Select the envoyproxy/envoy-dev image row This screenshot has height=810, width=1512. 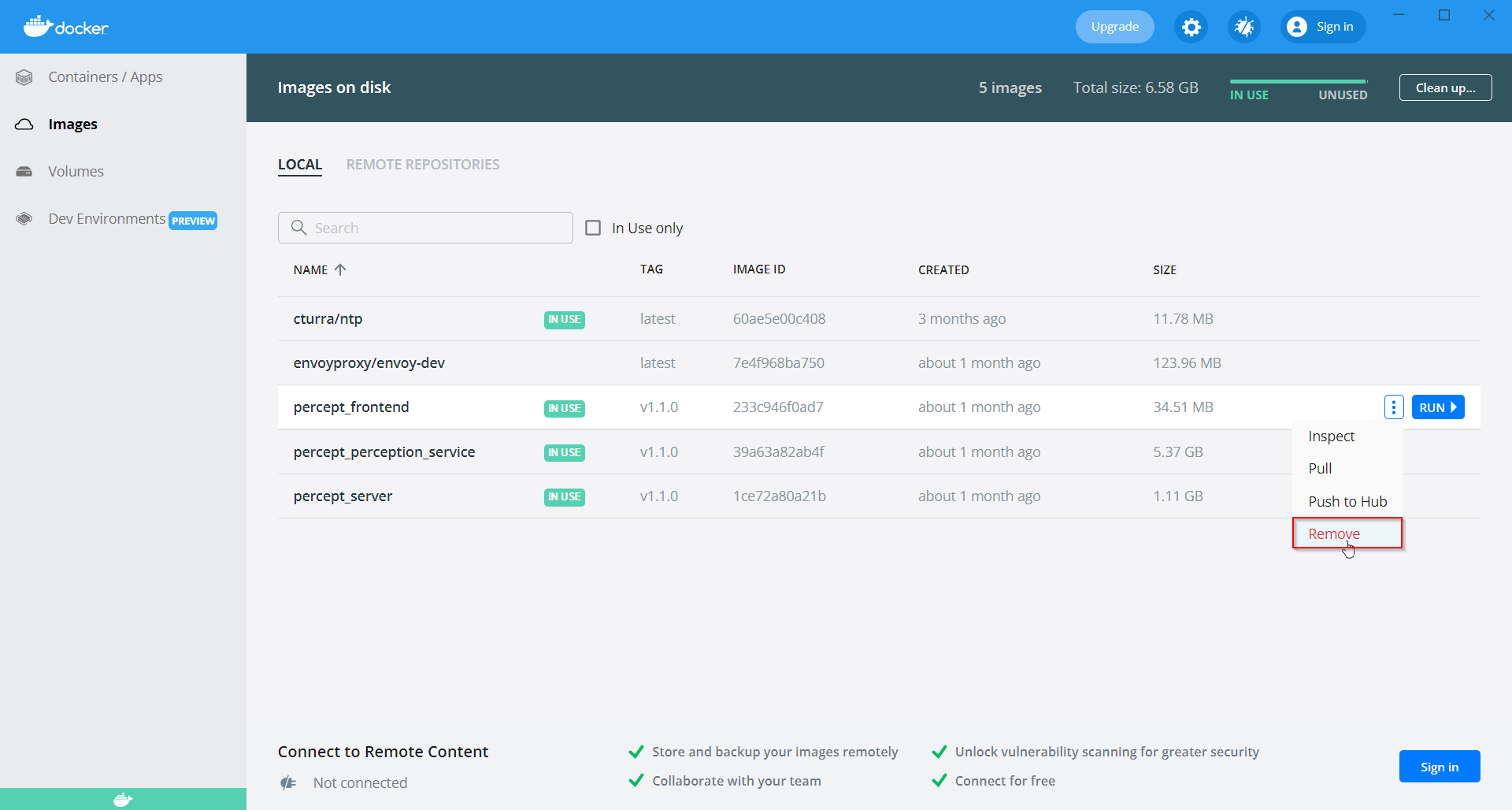tap(879, 363)
